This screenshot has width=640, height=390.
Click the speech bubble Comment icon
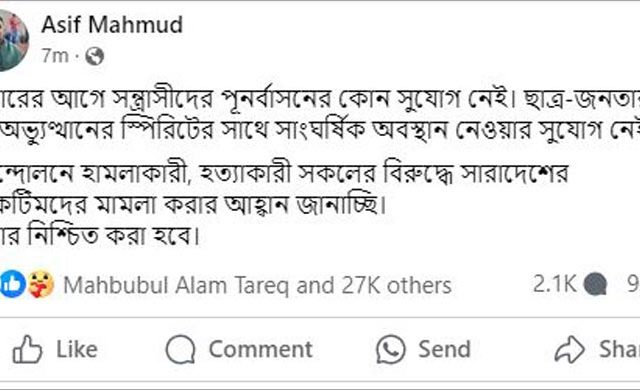tap(180, 350)
